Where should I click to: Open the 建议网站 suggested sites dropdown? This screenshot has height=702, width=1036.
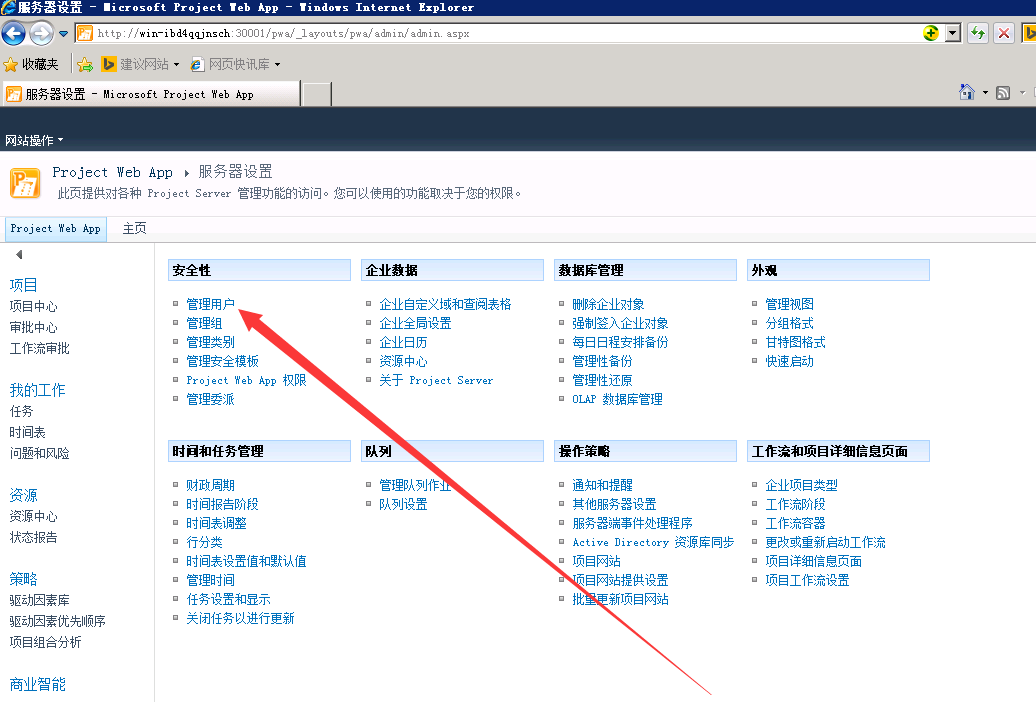[140, 64]
